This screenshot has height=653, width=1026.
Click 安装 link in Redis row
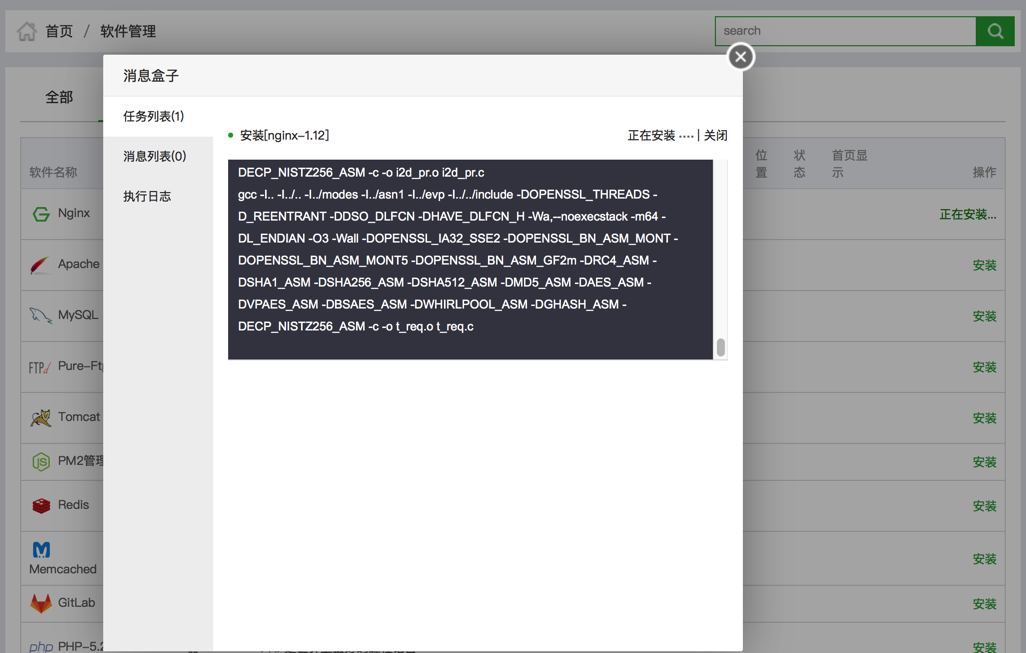(984, 506)
